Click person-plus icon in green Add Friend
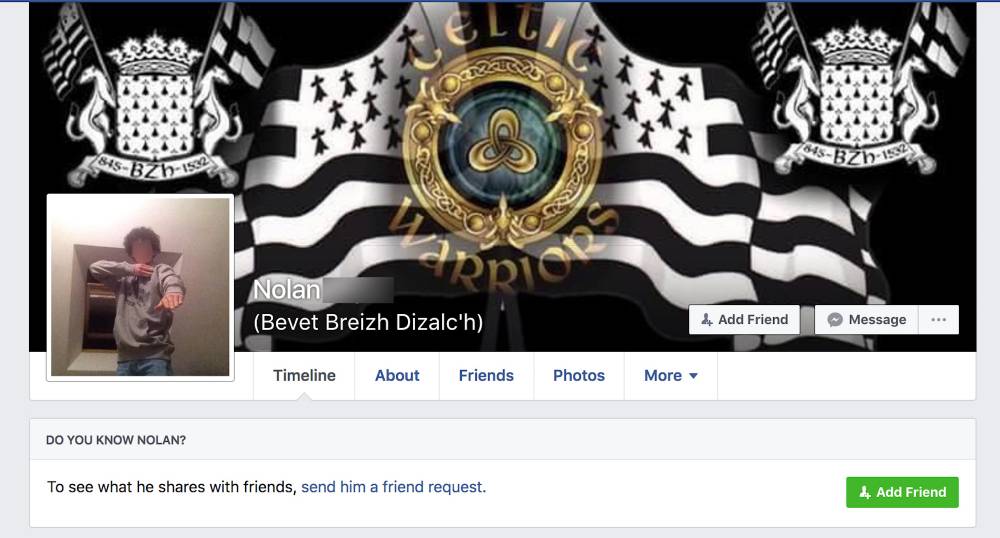Screen dimensions: 1000x538 pos(865,492)
